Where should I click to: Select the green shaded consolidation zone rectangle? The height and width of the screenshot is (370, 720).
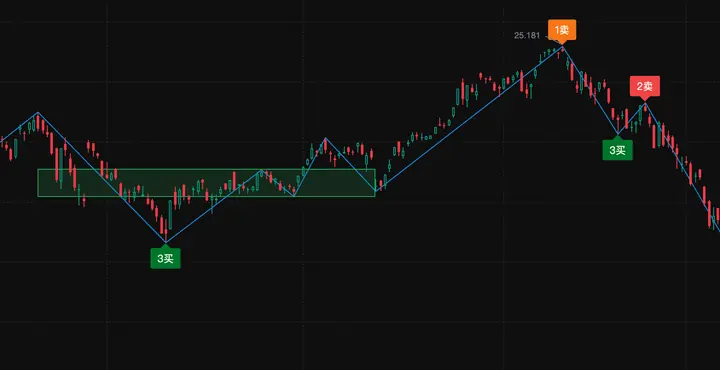coord(206,183)
